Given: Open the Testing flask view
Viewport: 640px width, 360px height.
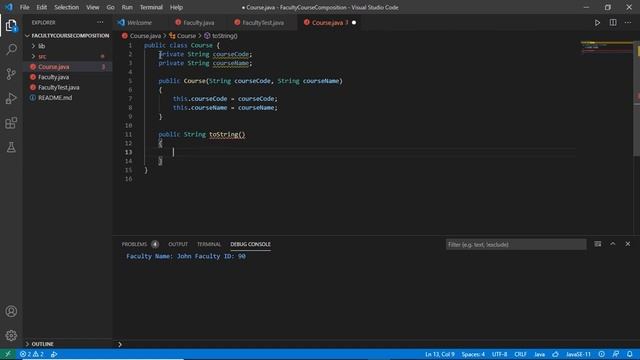Looking at the screenshot, I should [x=11, y=147].
